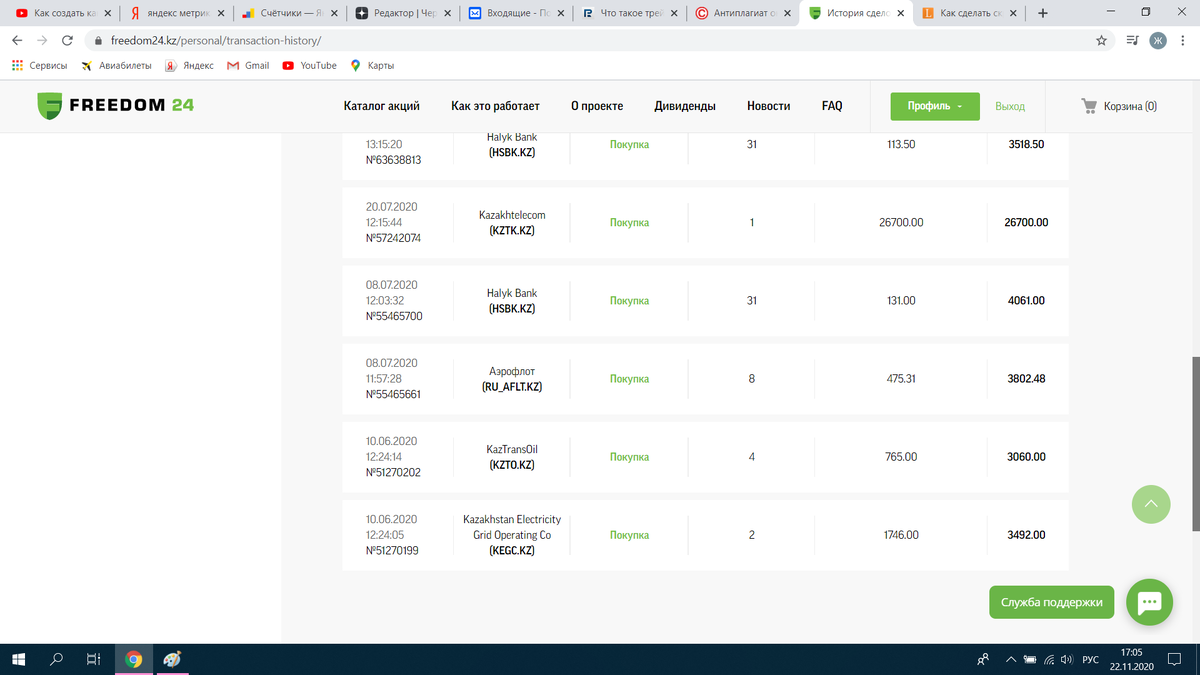Open volume control in system tray
Image resolution: width=1200 pixels, height=675 pixels.
click(x=1067, y=660)
